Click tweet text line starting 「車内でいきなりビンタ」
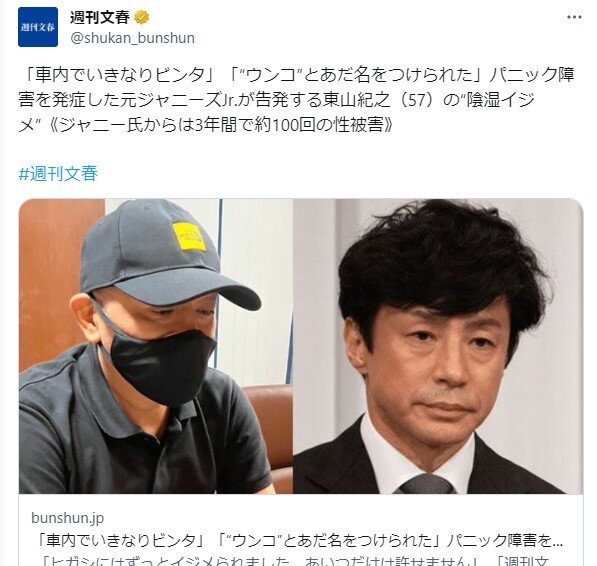597x566 pixels. (x=297, y=75)
